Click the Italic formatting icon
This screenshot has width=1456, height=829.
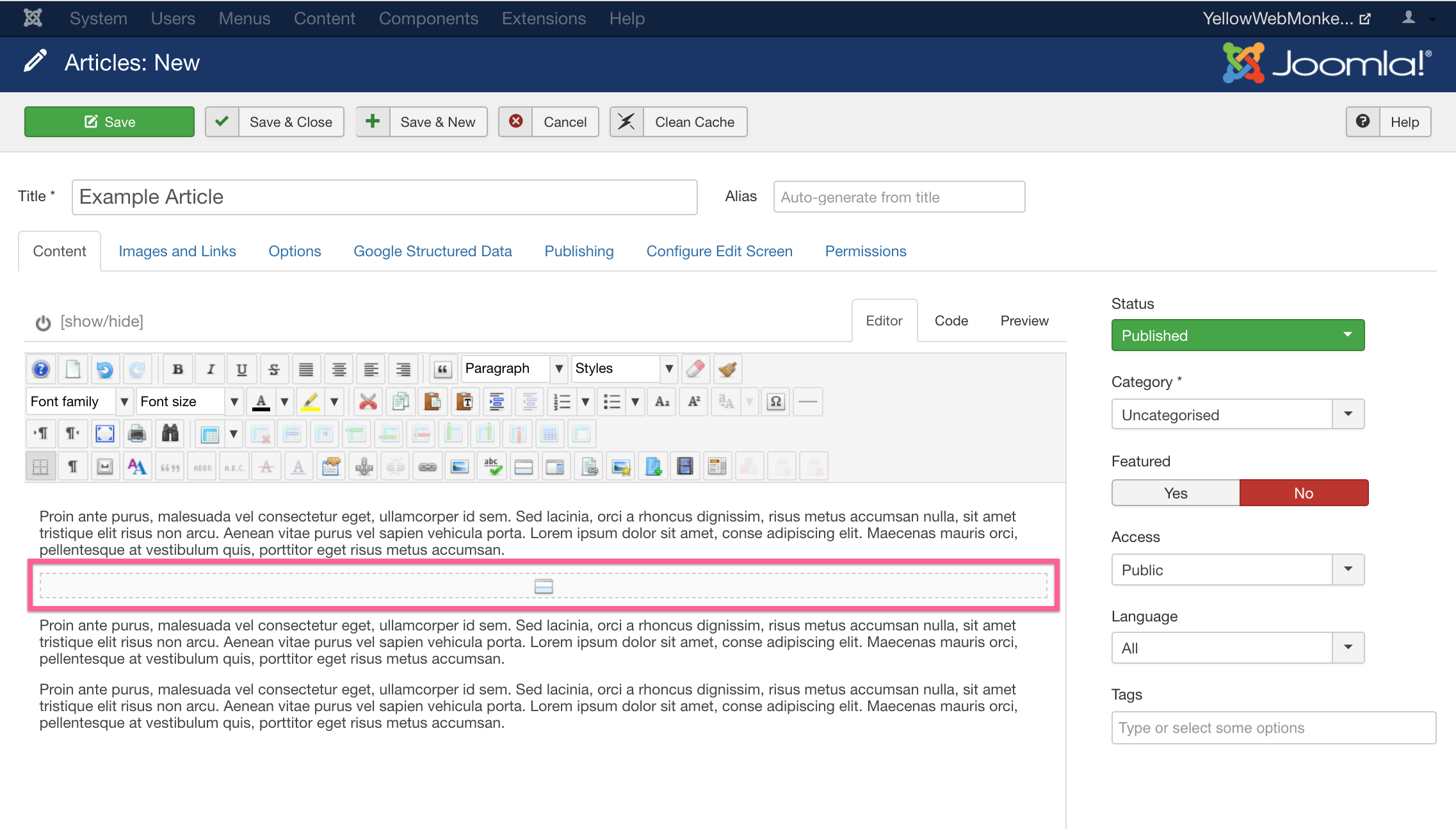[x=210, y=369]
